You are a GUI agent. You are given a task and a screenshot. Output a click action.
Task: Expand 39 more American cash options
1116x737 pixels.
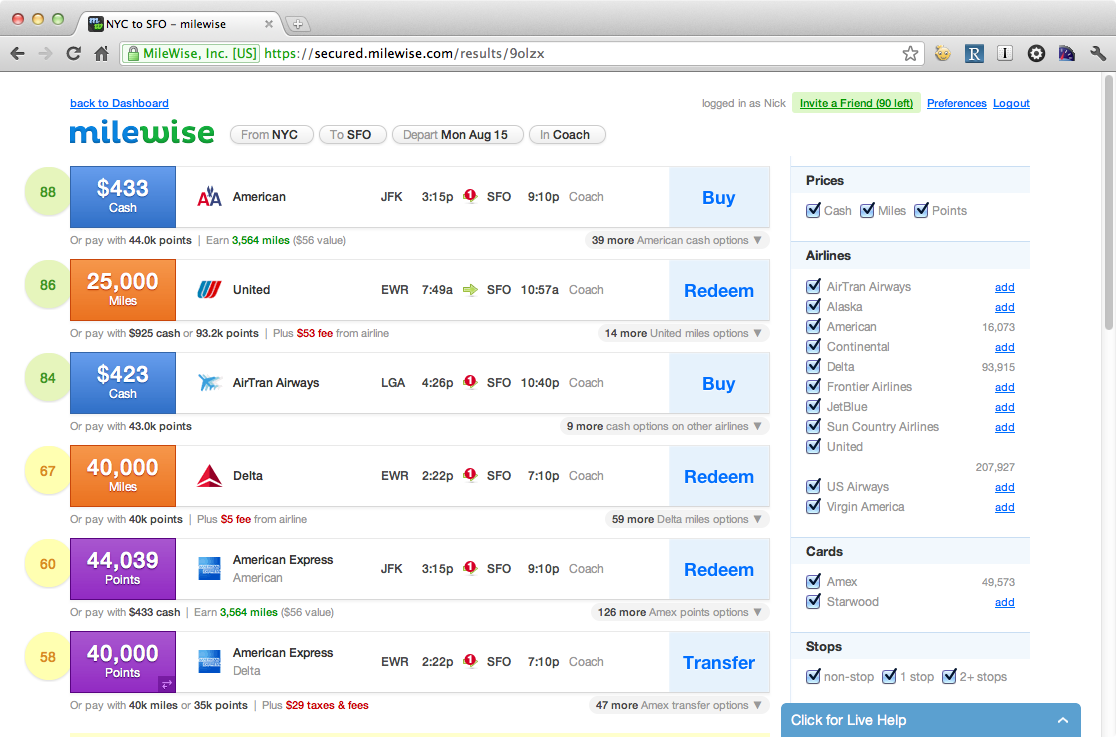tap(677, 241)
